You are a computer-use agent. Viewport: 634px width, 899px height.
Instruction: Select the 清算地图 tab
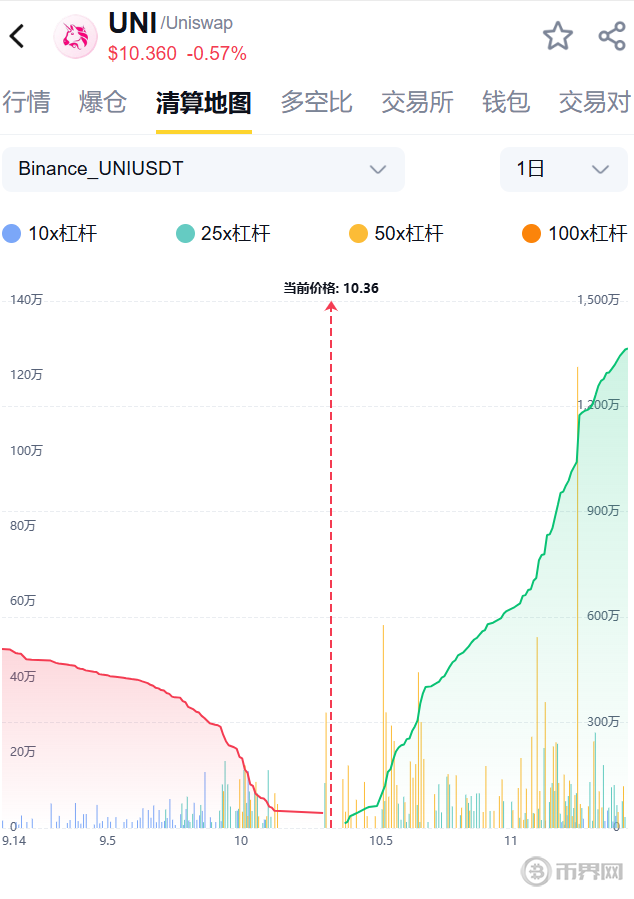pos(203,102)
